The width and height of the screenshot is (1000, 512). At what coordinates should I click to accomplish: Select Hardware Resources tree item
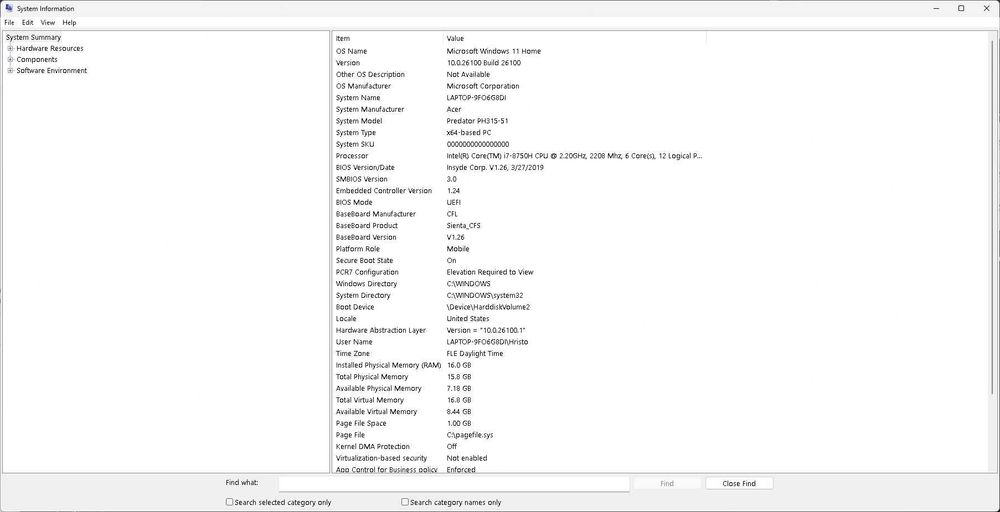click(50, 48)
